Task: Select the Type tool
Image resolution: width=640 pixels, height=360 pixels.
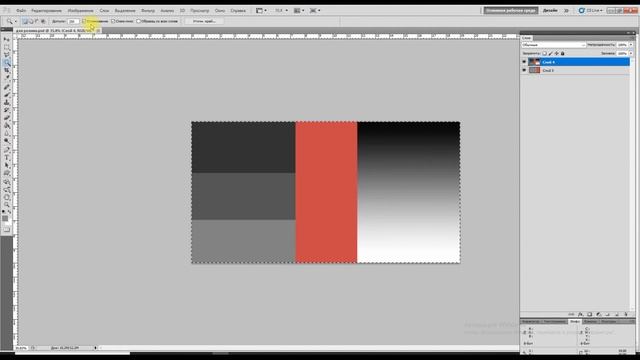Action: [x=7, y=159]
